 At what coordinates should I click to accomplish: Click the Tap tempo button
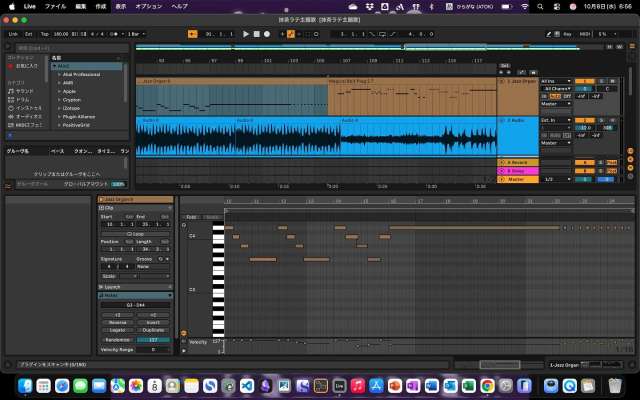point(46,34)
